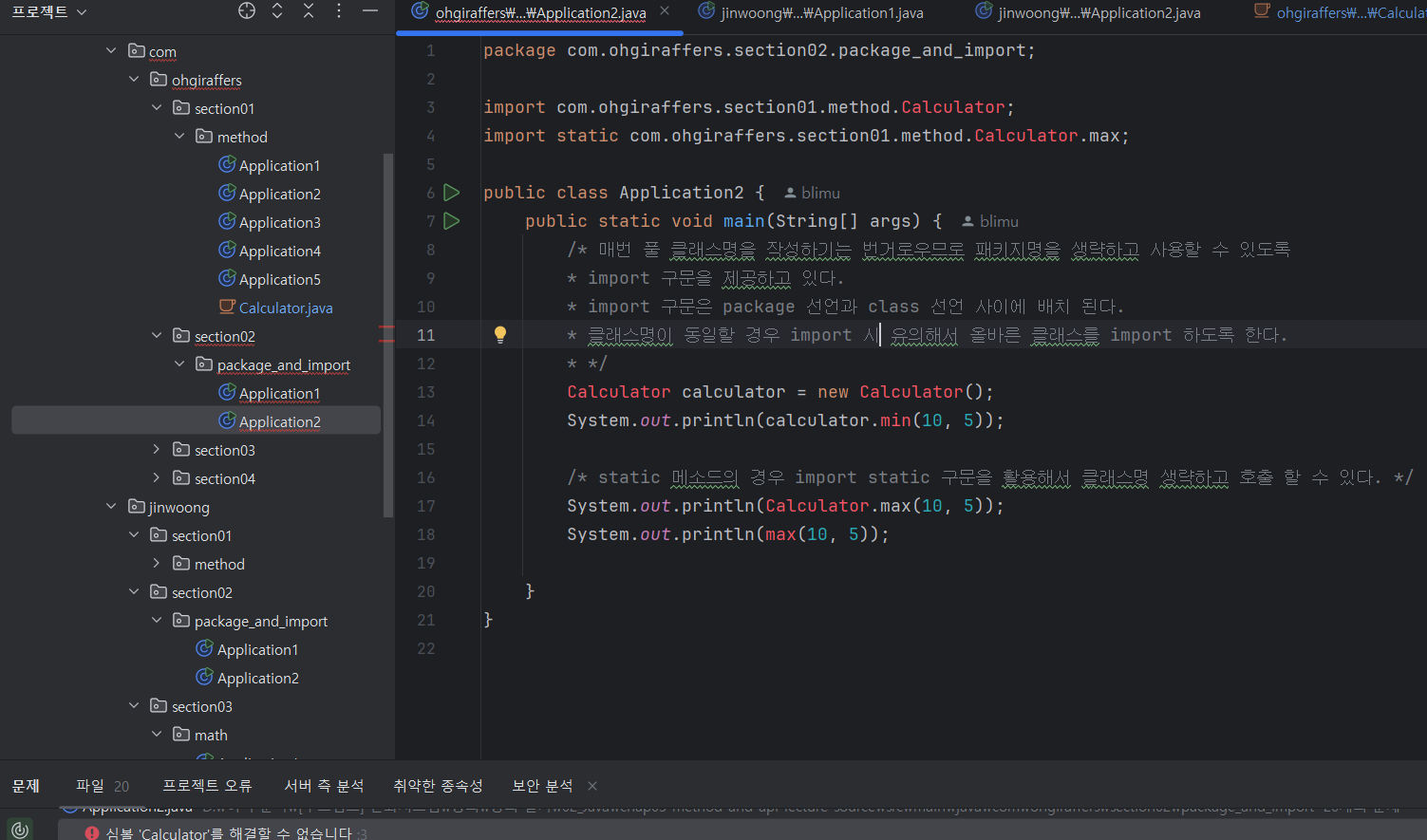The image size is (1427, 840).
Task: Collapse section02 under ohgiraffers
Action: point(157,335)
